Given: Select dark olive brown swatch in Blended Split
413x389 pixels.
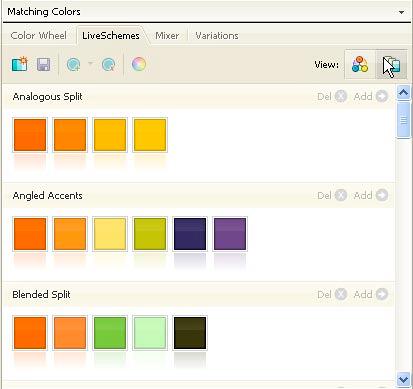Looking at the screenshot, I should click(x=190, y=333).
